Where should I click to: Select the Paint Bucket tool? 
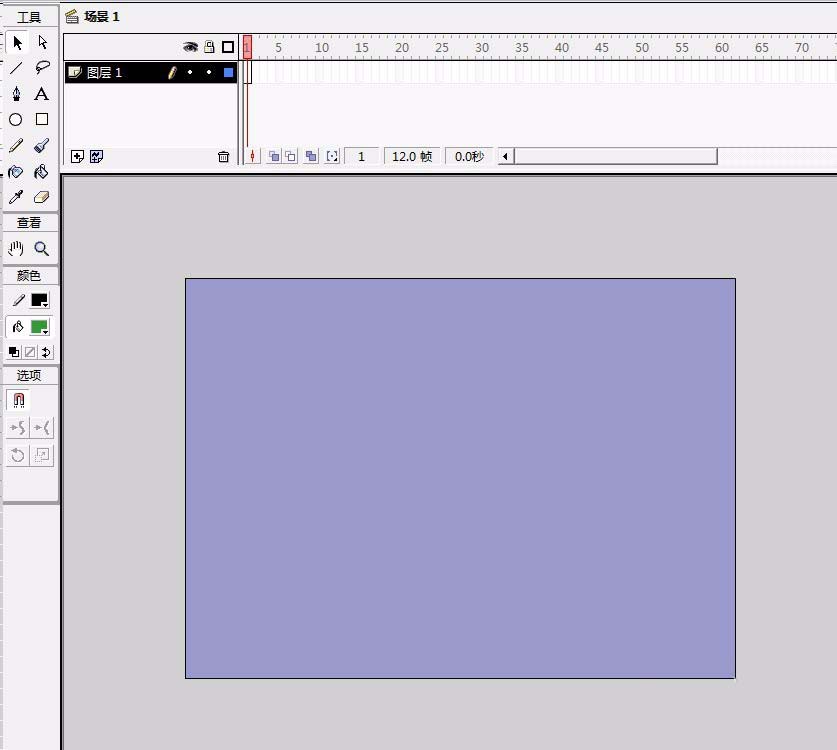point(41,171)
